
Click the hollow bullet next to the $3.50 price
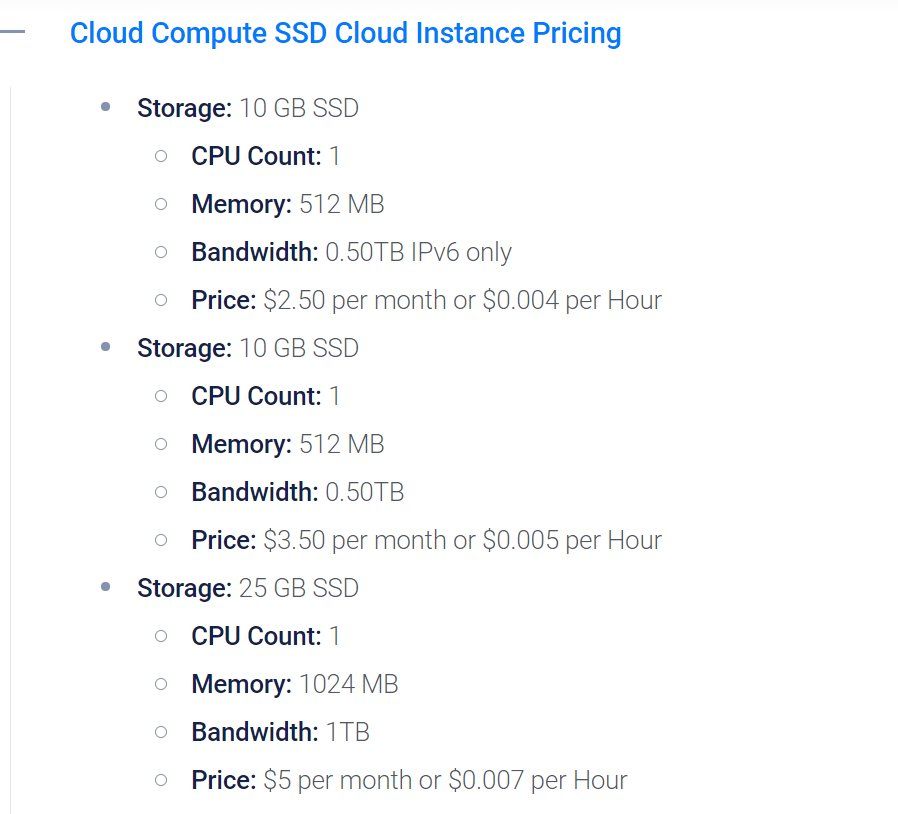[161, 540]
